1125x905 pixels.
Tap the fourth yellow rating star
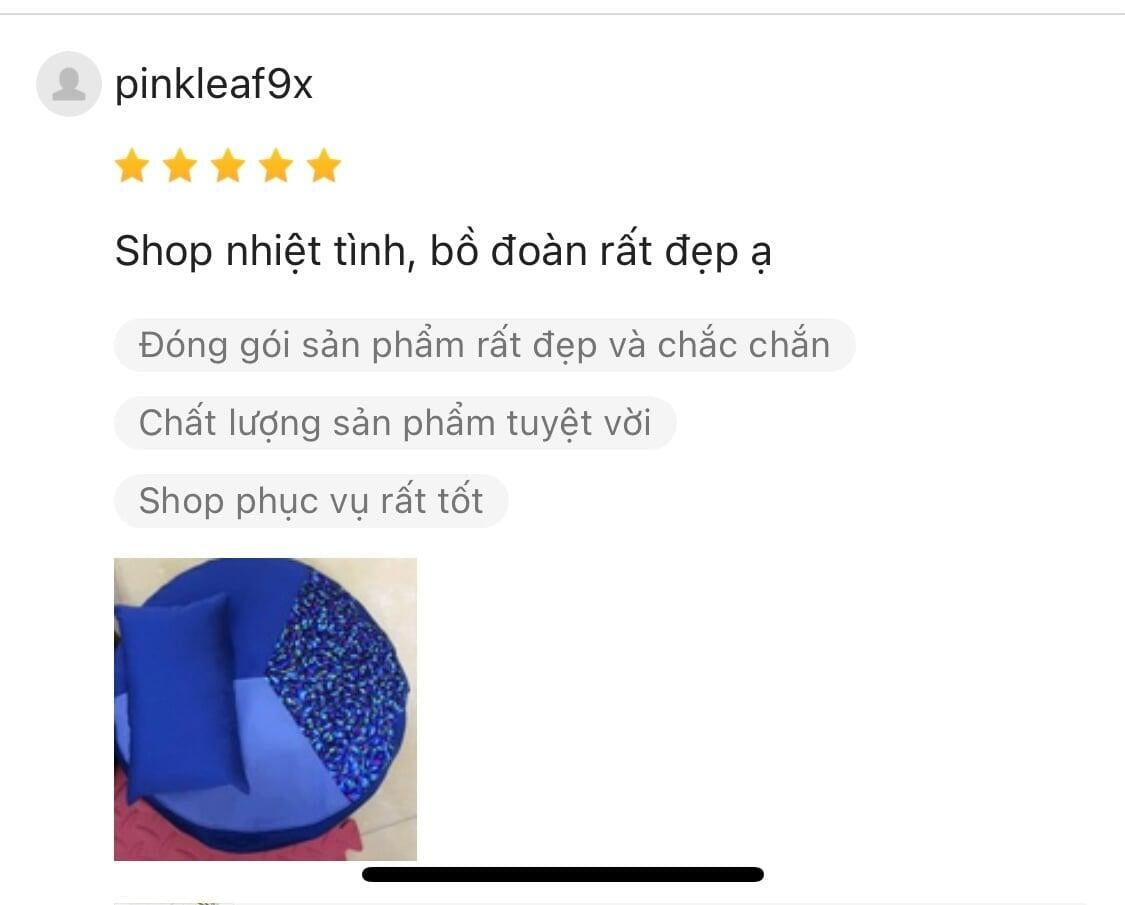276,166
